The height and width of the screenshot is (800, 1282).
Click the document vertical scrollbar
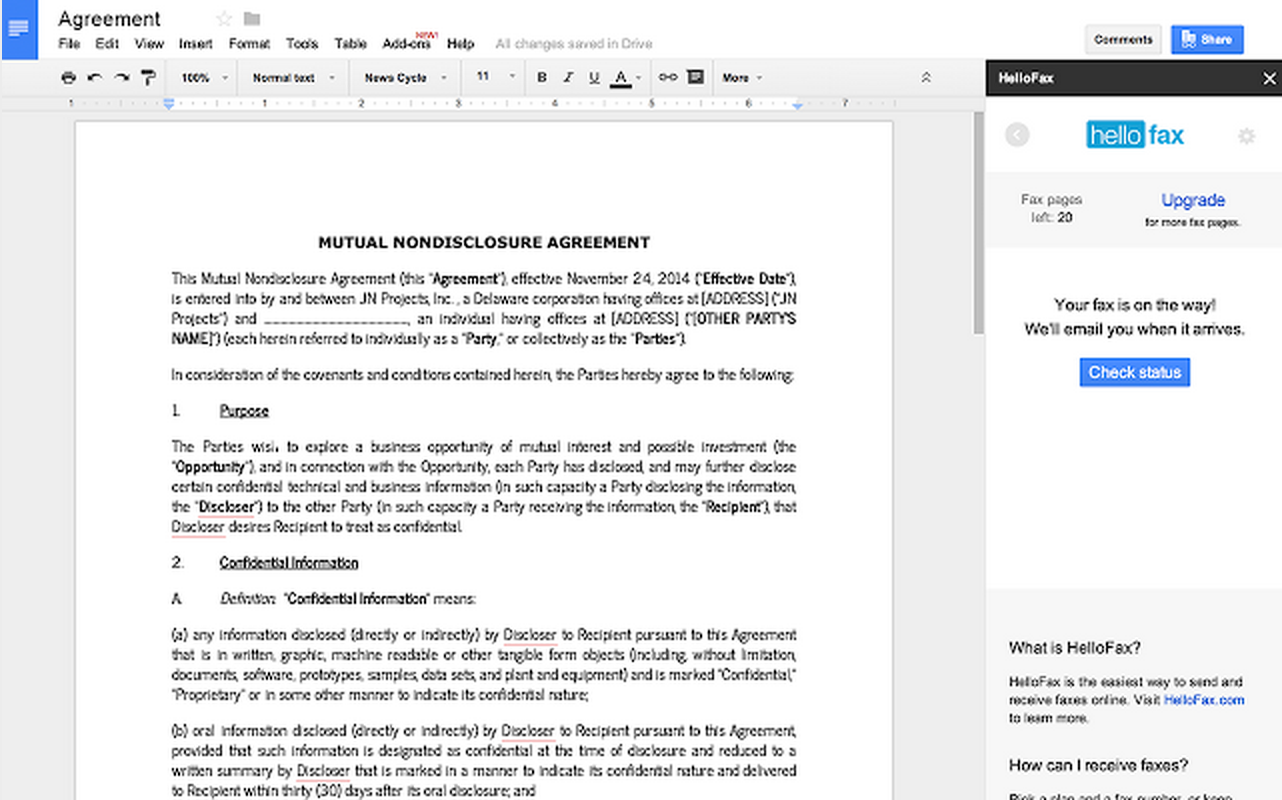(x=978, y=225)
